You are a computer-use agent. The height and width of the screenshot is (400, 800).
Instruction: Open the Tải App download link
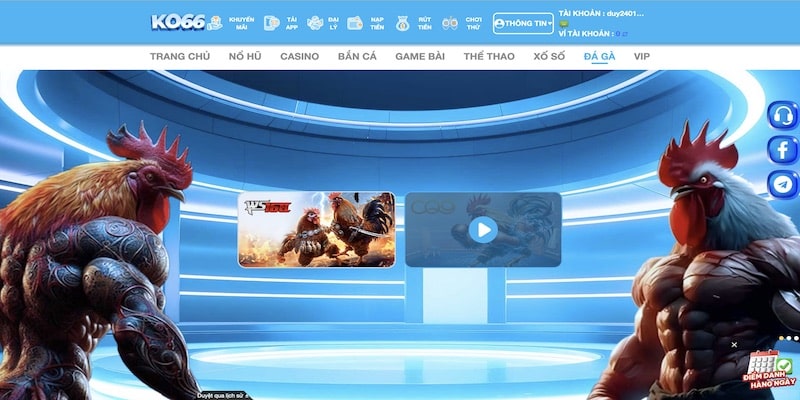click(292, 23)
